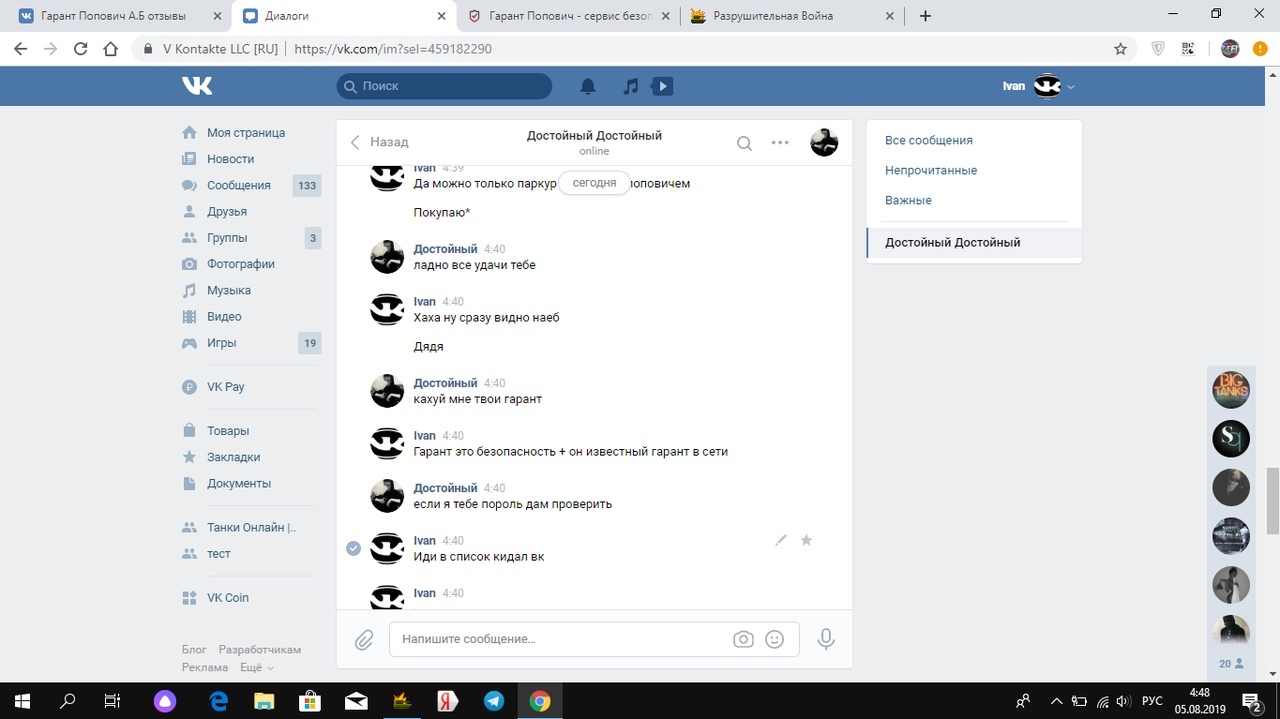Click the notifications bell icon

pos(588,87)
